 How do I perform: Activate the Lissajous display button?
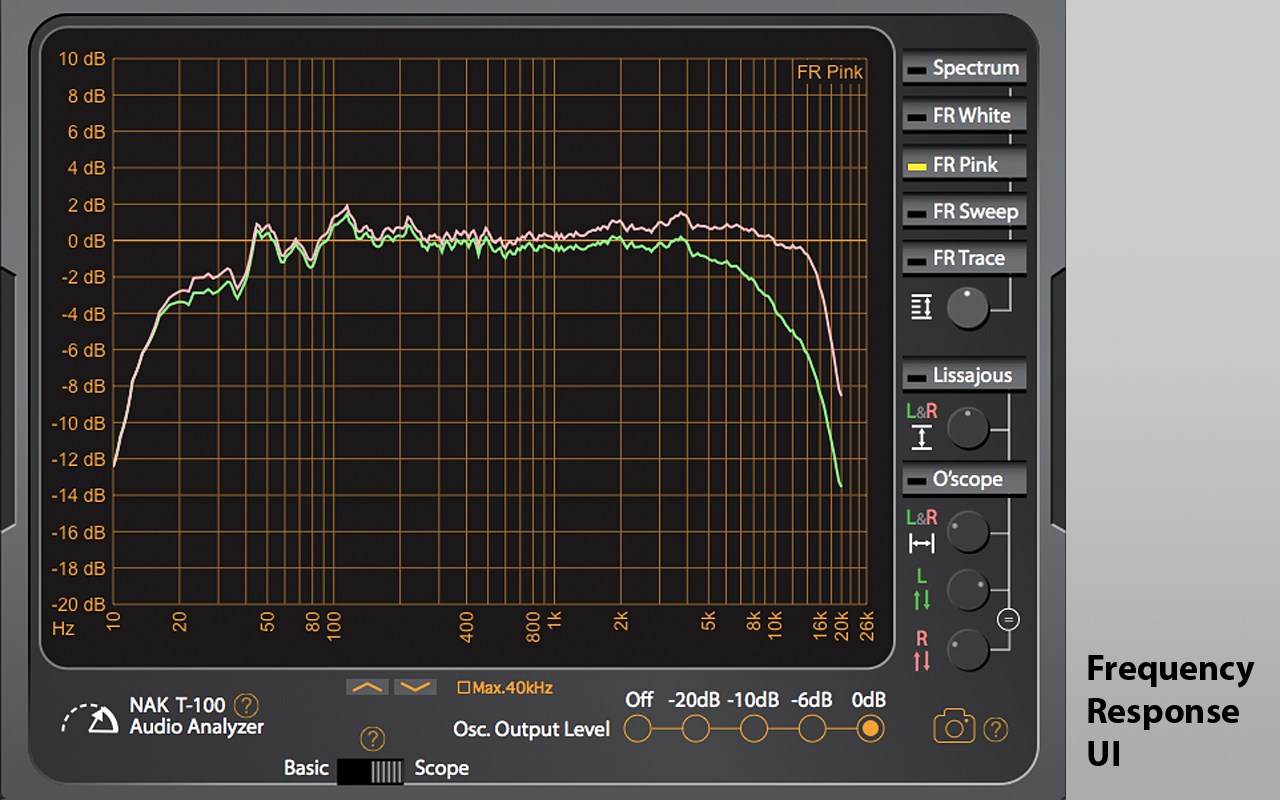pyautogui.click(x=964, y=376)
